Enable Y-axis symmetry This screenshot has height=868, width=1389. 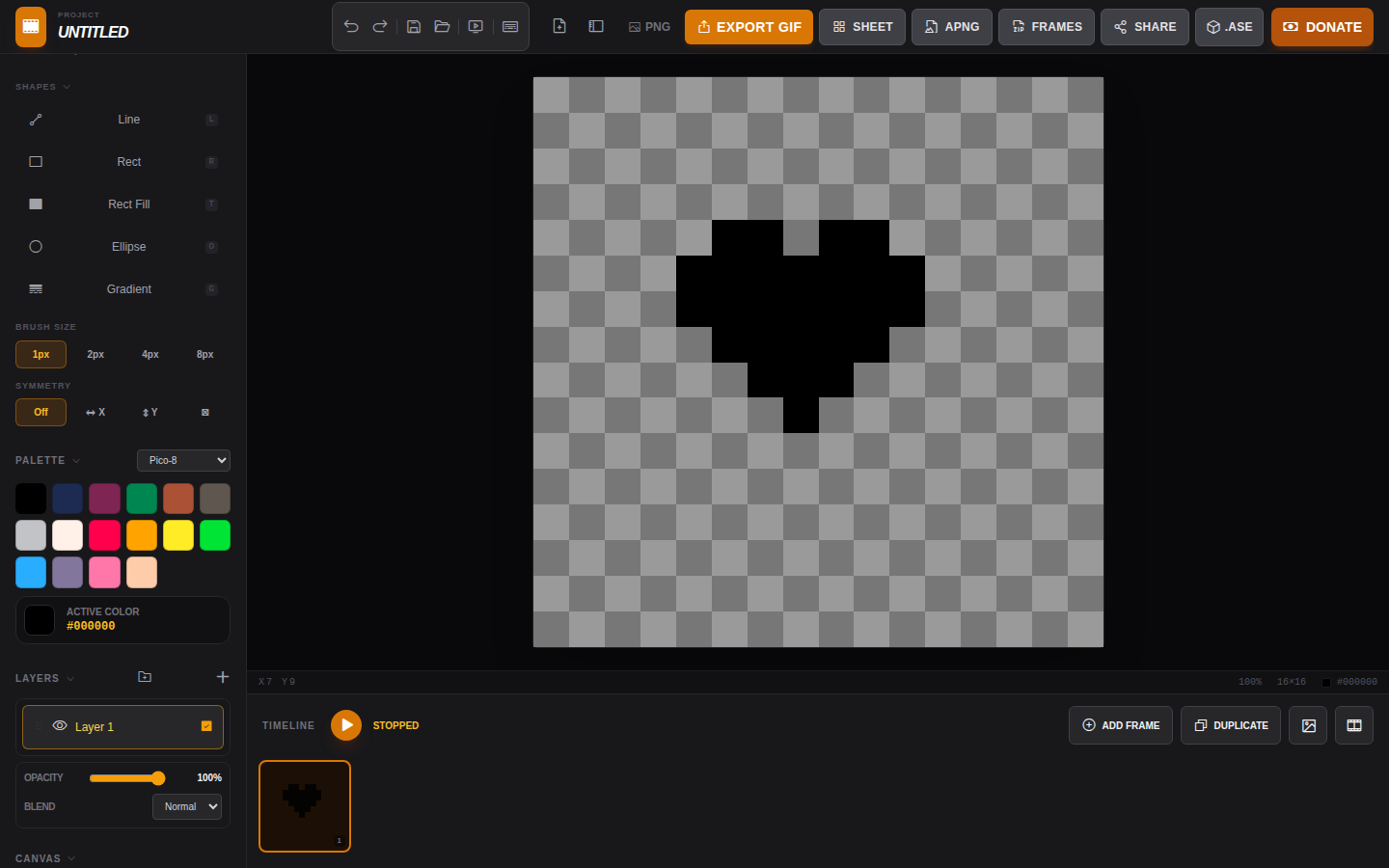point(150,412)
